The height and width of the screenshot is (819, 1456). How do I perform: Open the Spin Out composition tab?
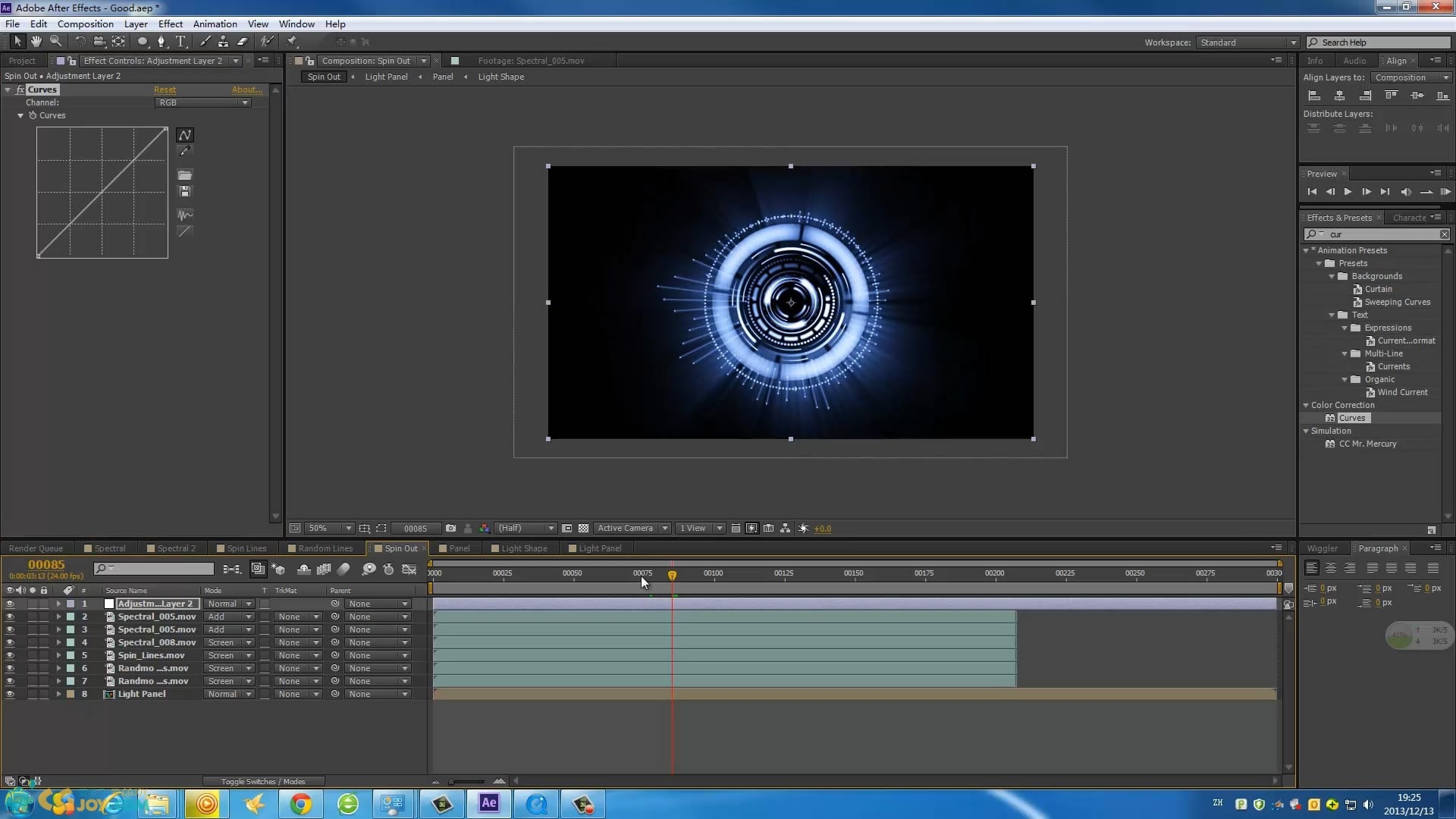tap(401, 547)
